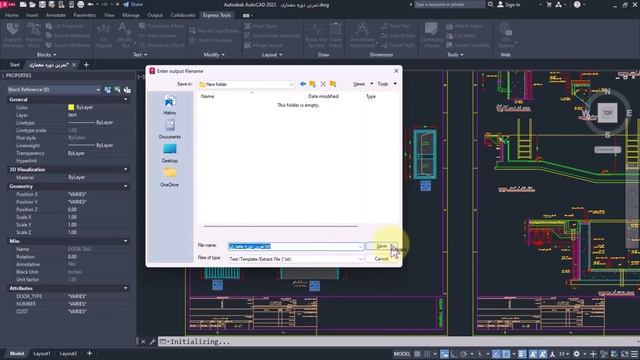Toggle polar tracking in the status bar

pos(464,354)
